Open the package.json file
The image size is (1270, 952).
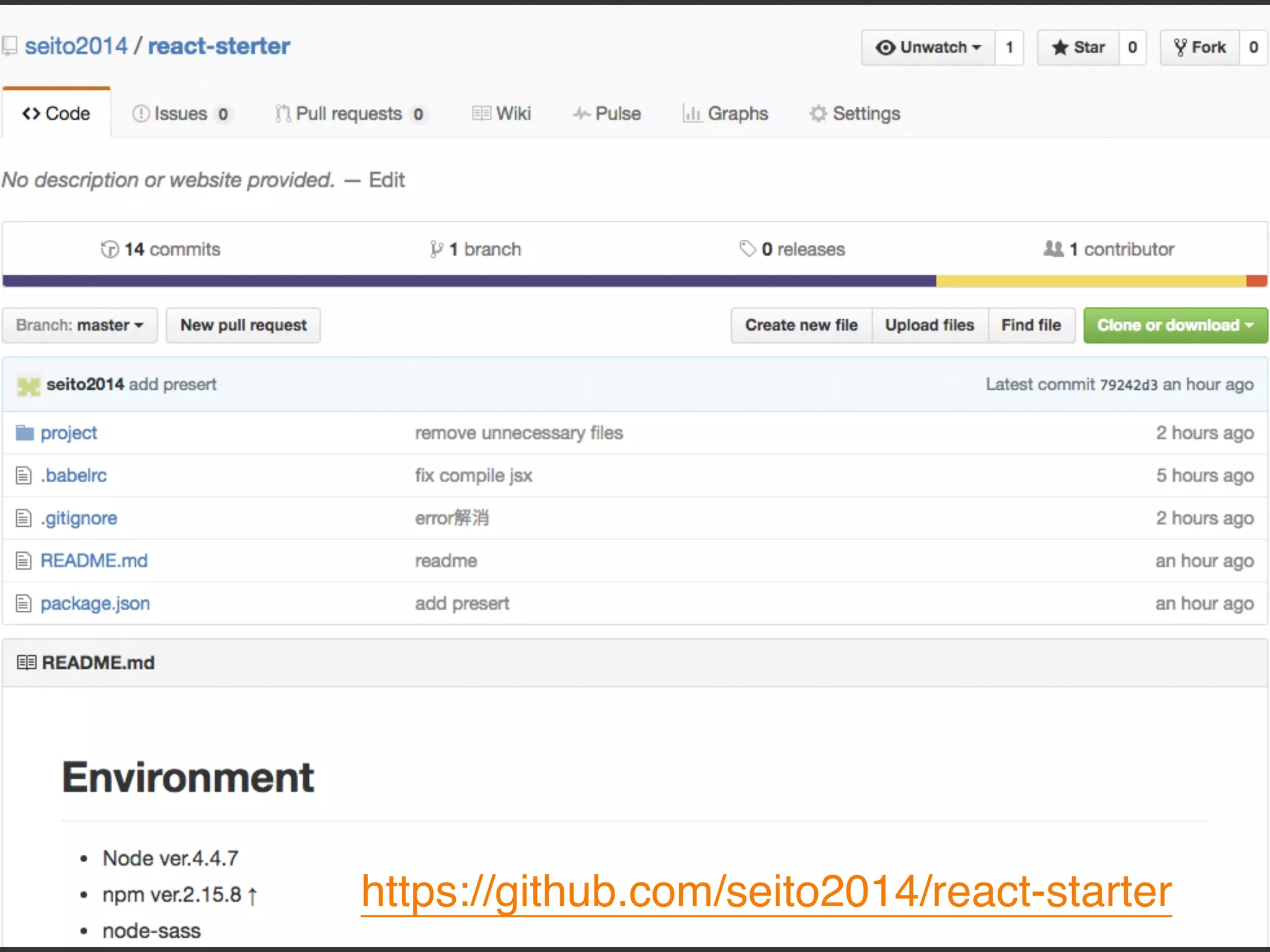click(x=95, y=604)
